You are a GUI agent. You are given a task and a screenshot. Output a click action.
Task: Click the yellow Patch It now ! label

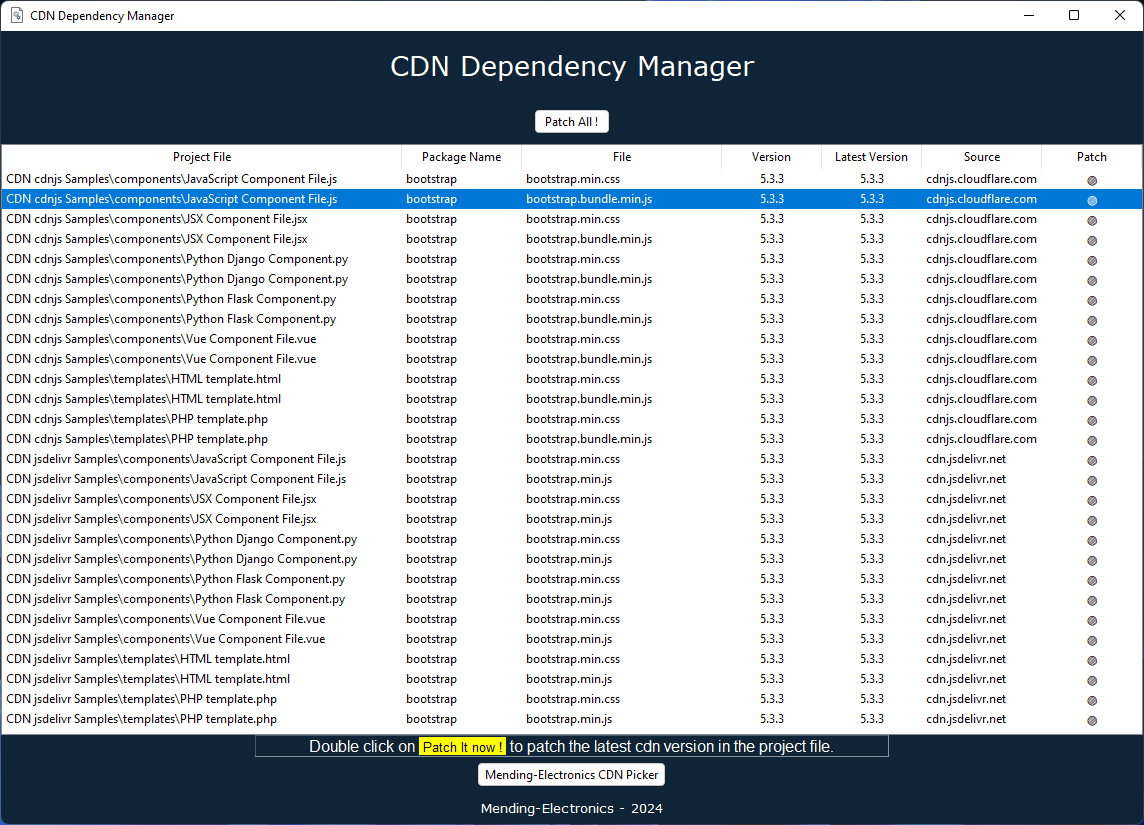pos(462,747)
